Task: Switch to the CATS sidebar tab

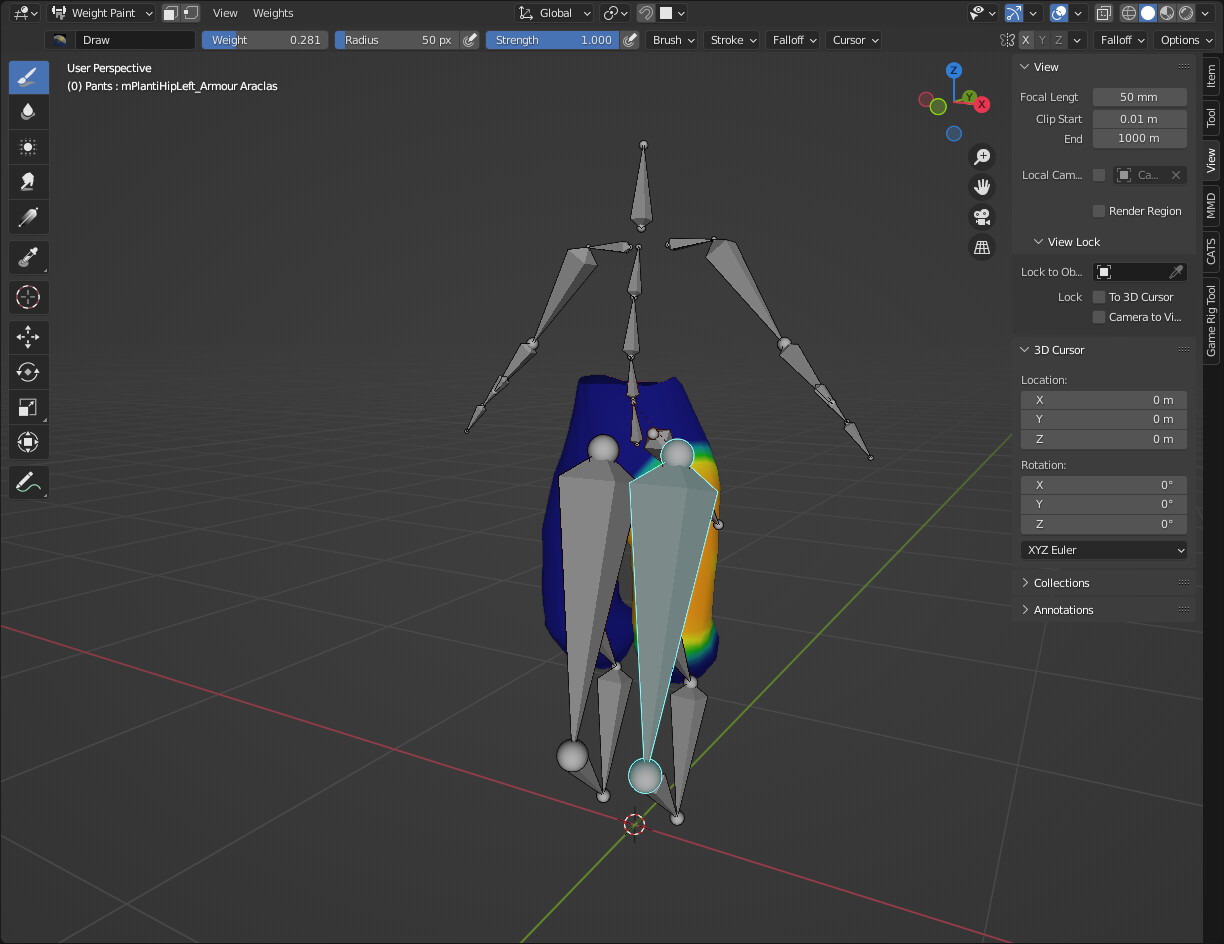Action: pyautogui.click(x=1211, y=250)
